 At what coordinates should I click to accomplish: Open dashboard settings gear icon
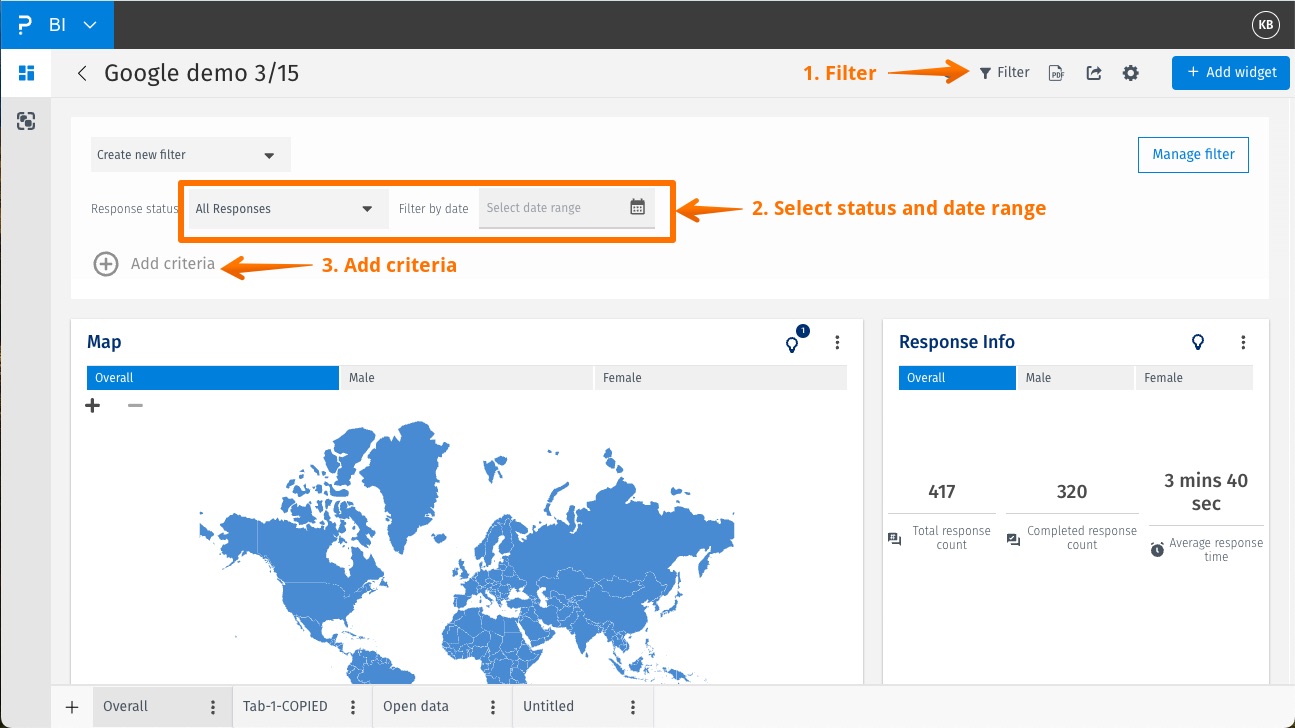pyautogui.click(x=1131, y=73)
